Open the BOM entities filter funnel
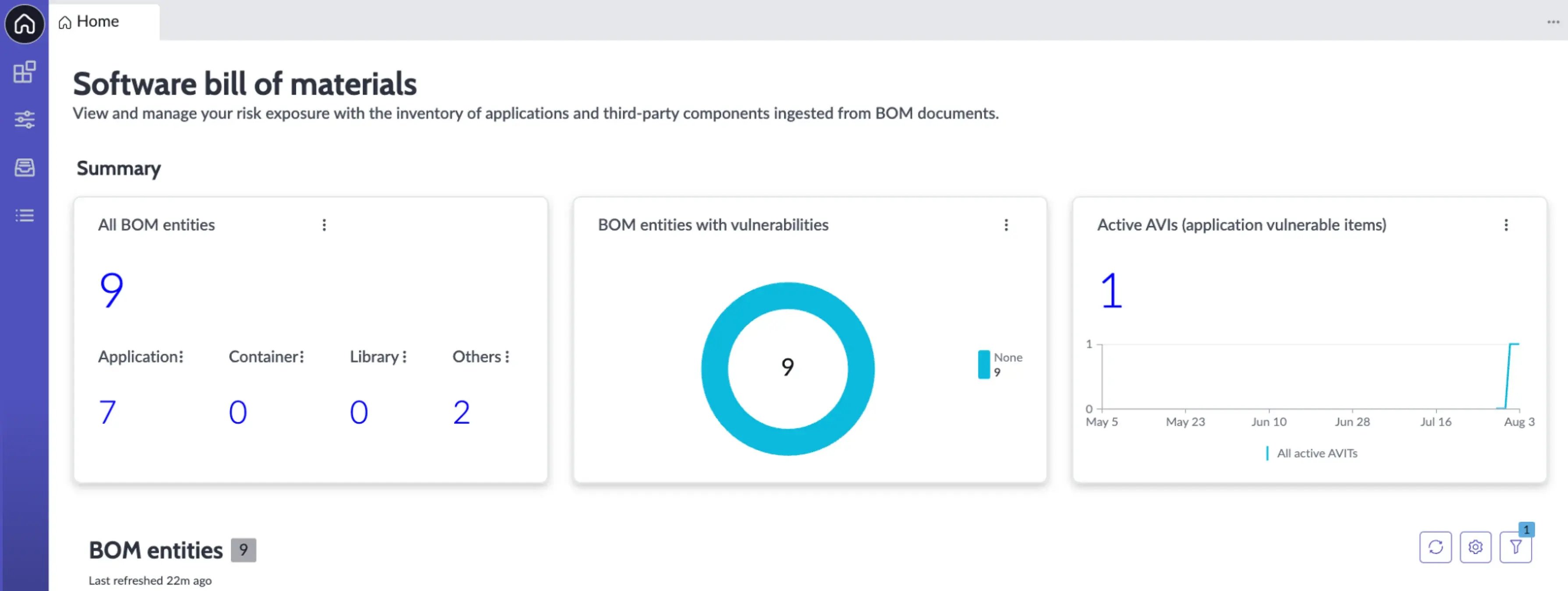 [x=1516, y=547]
